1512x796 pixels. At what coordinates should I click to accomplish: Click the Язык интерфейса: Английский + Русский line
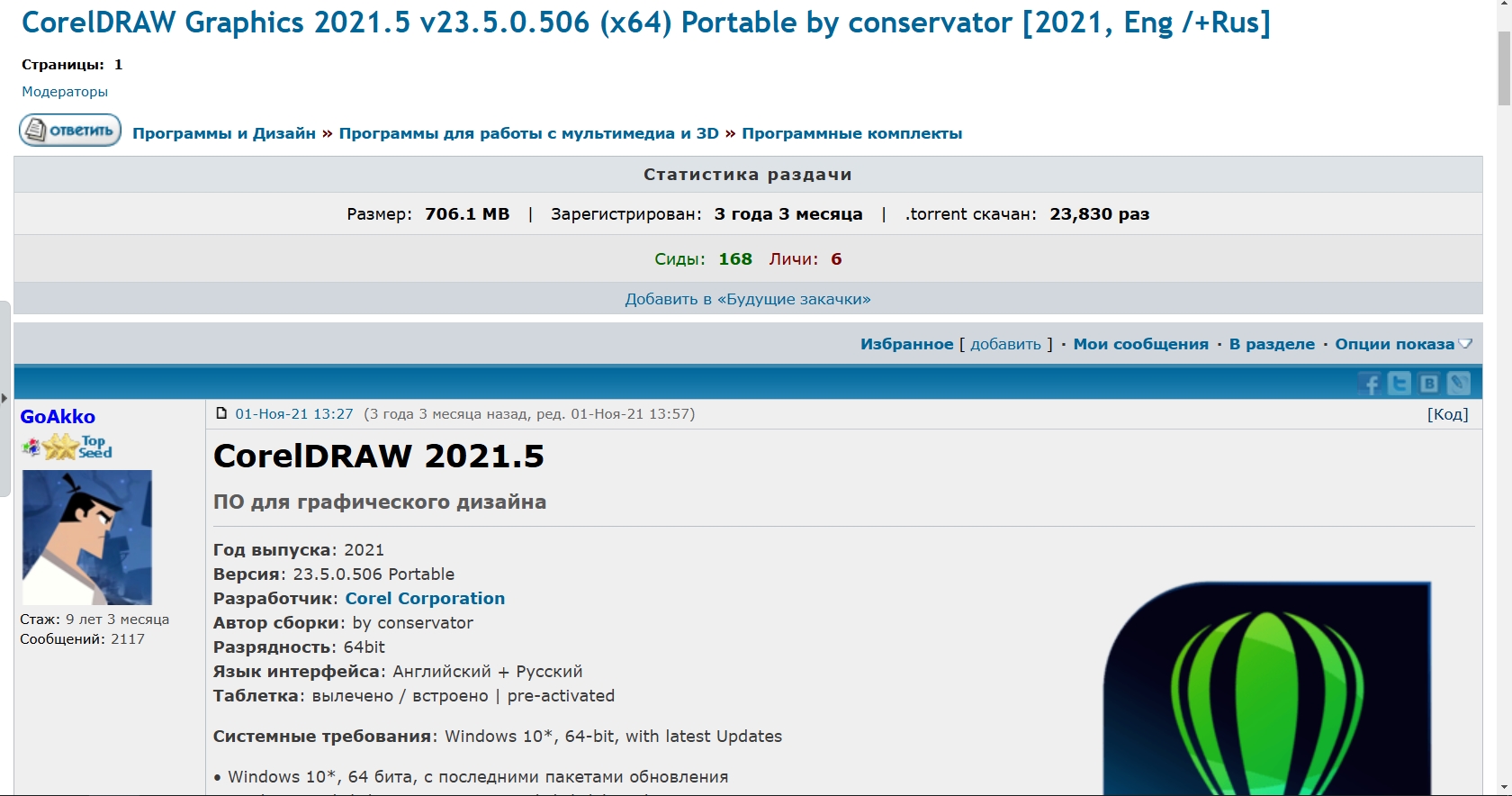point(398,672)
